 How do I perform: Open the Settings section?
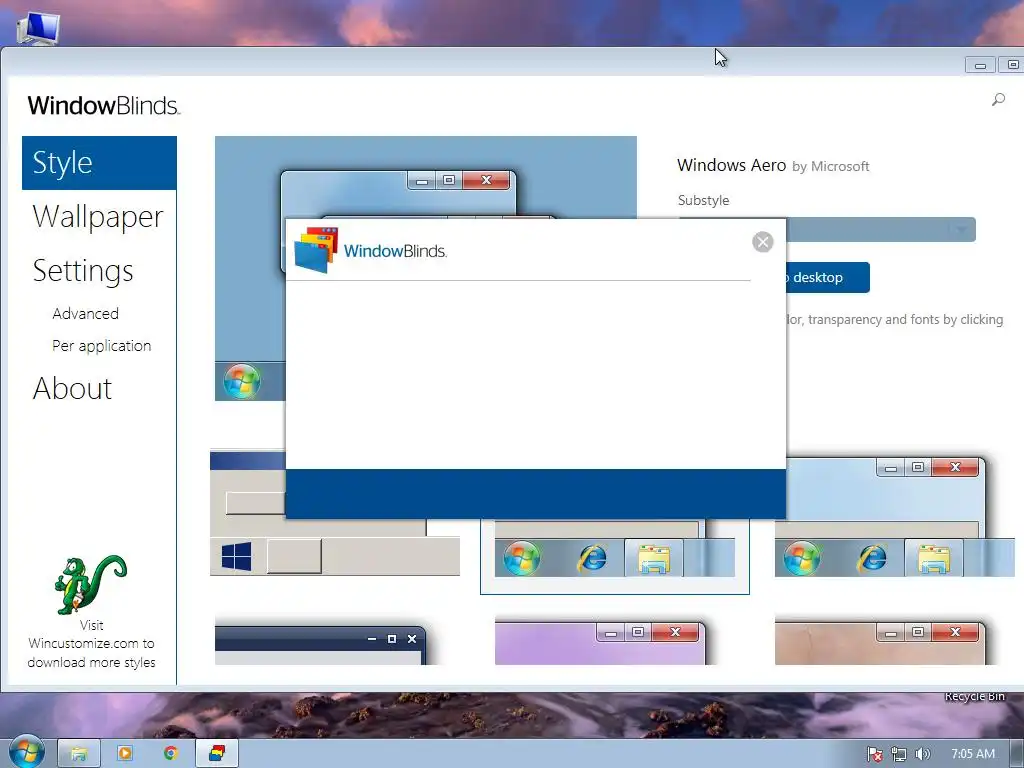click(83, 270)
